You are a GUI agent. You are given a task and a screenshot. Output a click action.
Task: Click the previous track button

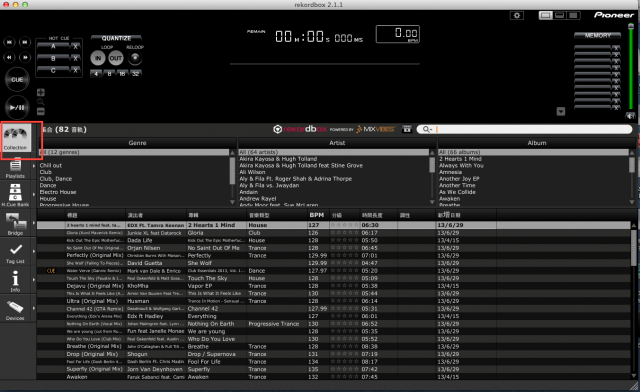click(9, 42)
